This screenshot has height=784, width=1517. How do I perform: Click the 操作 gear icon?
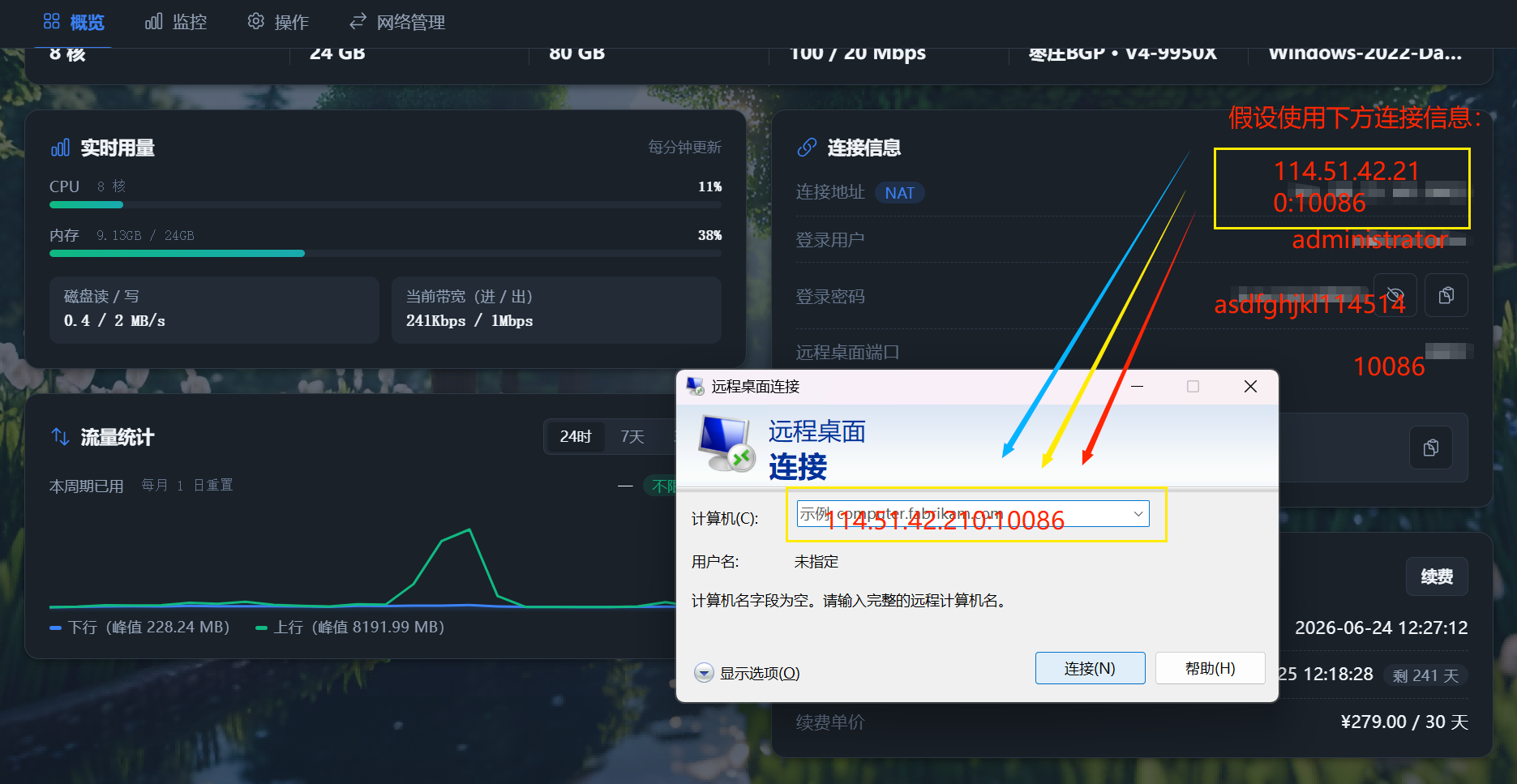pyautogui.click(x=256, y=21)
